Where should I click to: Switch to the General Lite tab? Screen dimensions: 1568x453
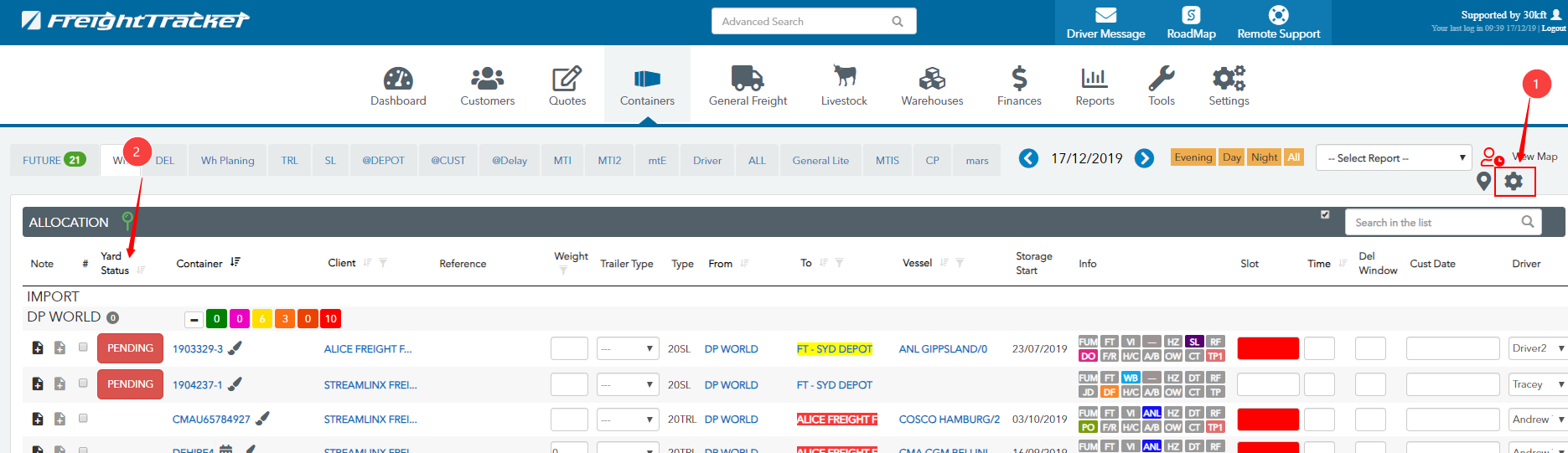[820, 160]
